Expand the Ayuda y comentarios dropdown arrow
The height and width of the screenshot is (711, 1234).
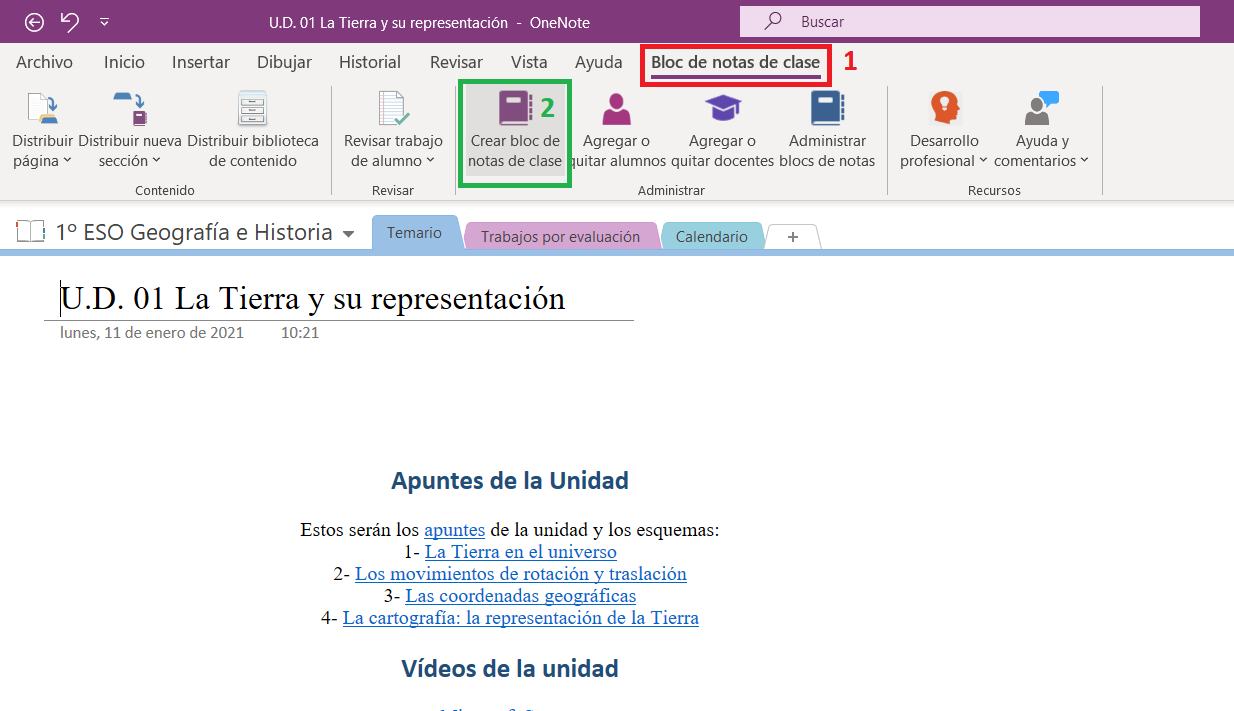coord(1084,161)
